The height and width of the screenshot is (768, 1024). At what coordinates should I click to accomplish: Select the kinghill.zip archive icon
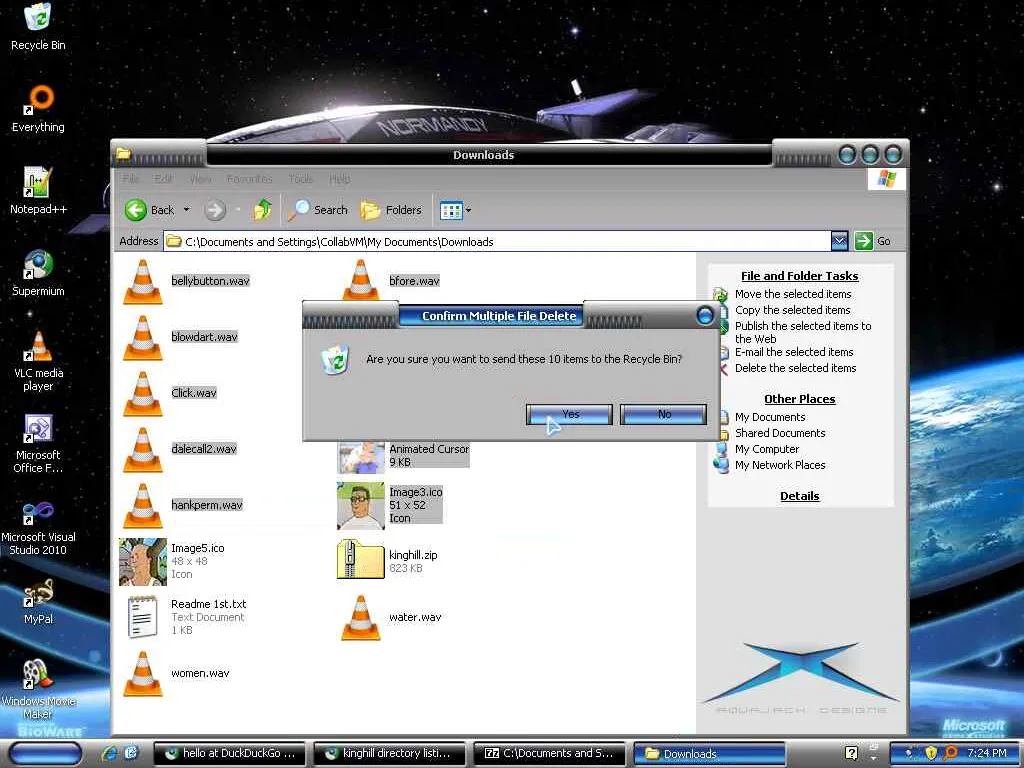[360, 559]
